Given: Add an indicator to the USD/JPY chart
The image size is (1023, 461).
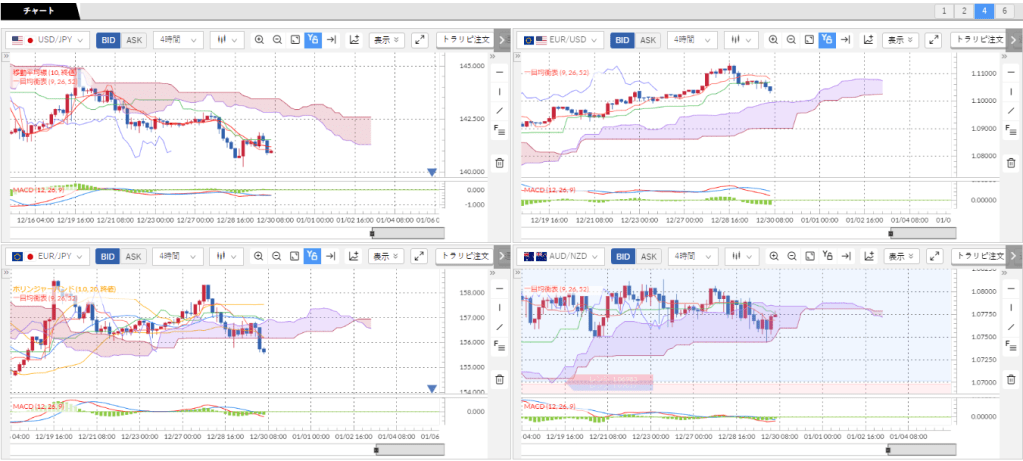Looking at the screenshot, I should click(354, 40).
